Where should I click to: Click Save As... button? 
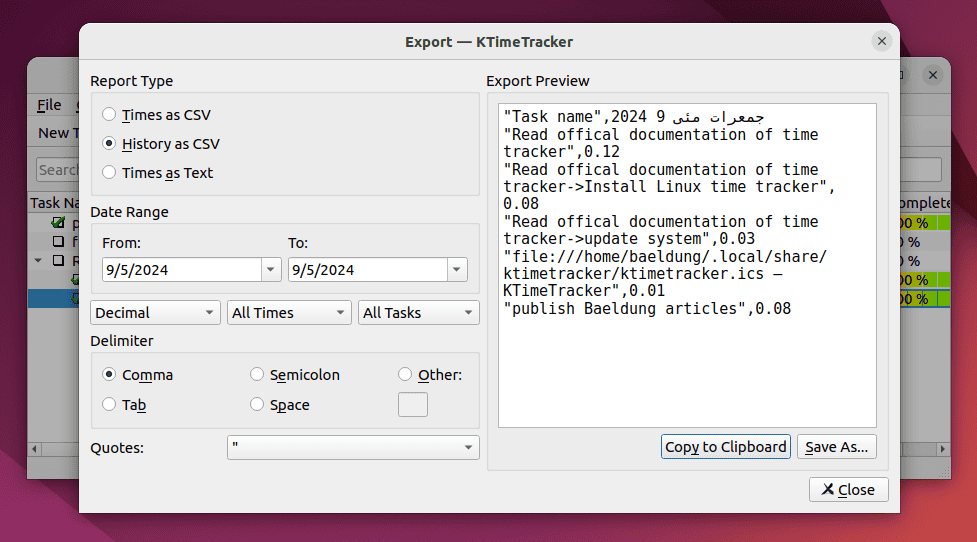pos(837,447)
